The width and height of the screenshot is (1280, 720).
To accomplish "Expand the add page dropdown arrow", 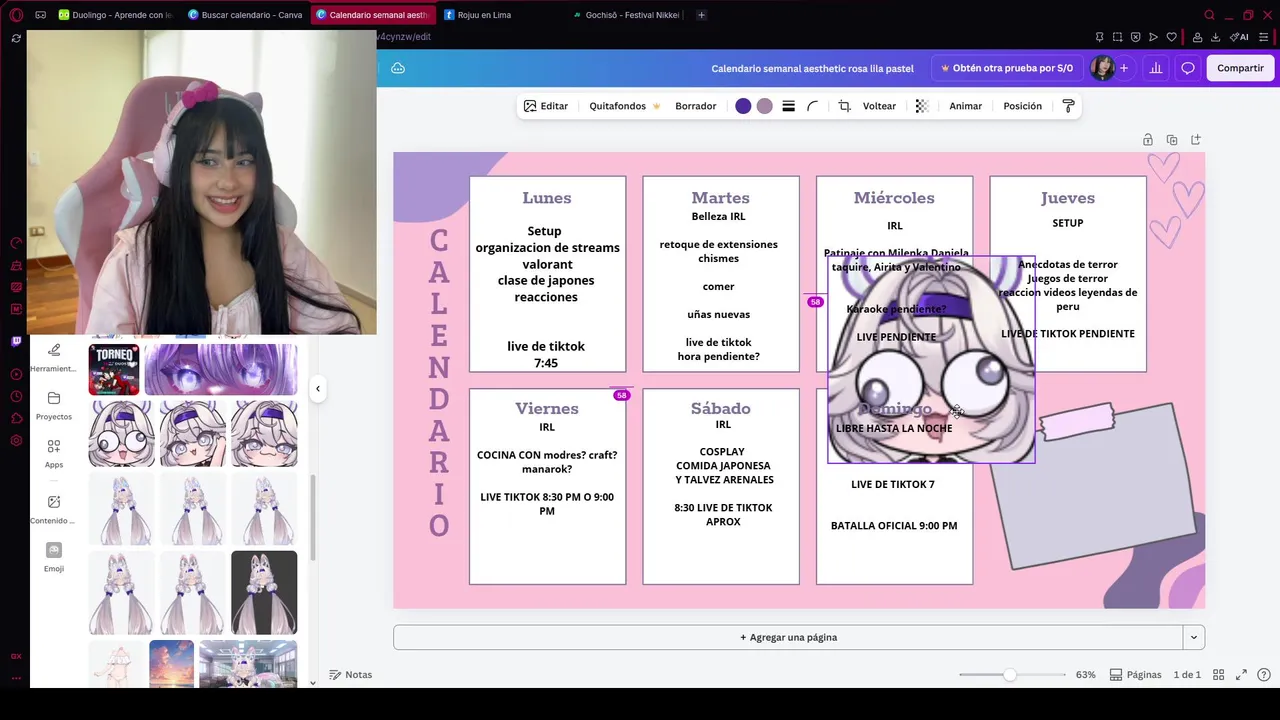I will pos(1193,637).
